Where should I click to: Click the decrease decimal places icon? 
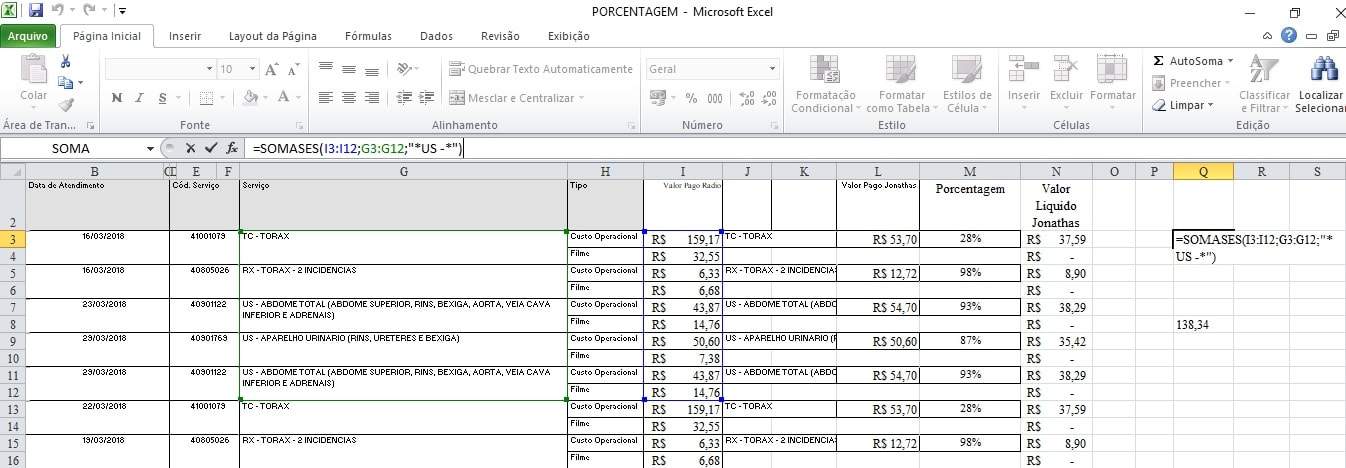(x=770, y=98)
